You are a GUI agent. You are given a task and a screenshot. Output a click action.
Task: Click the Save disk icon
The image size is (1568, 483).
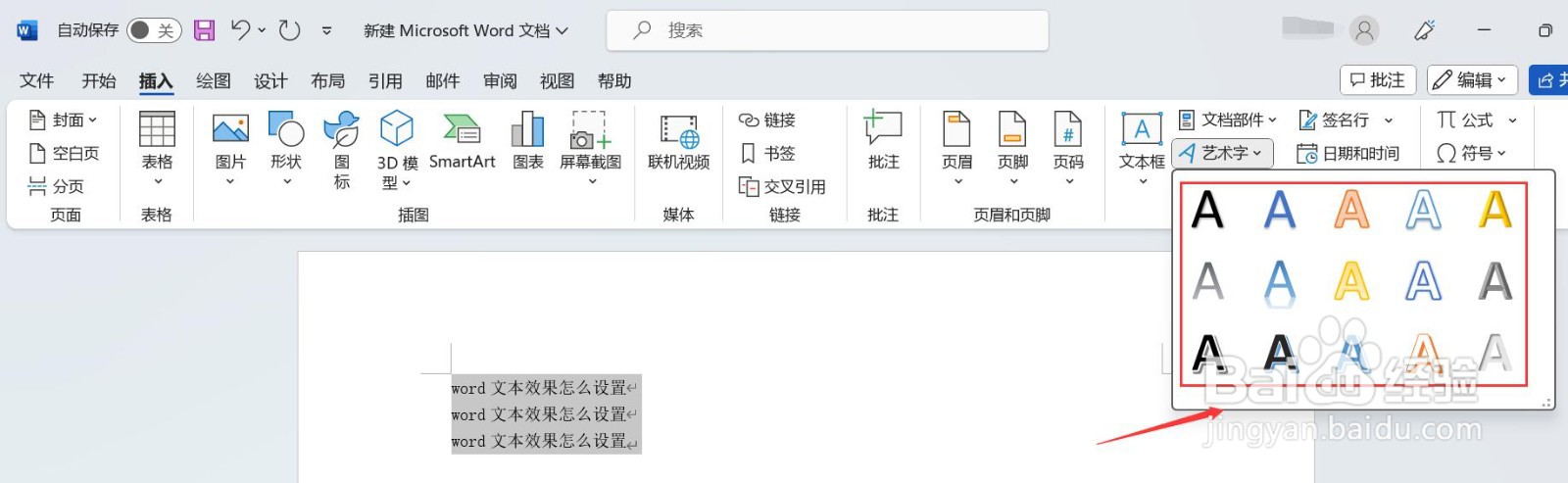tap(204, 30)
